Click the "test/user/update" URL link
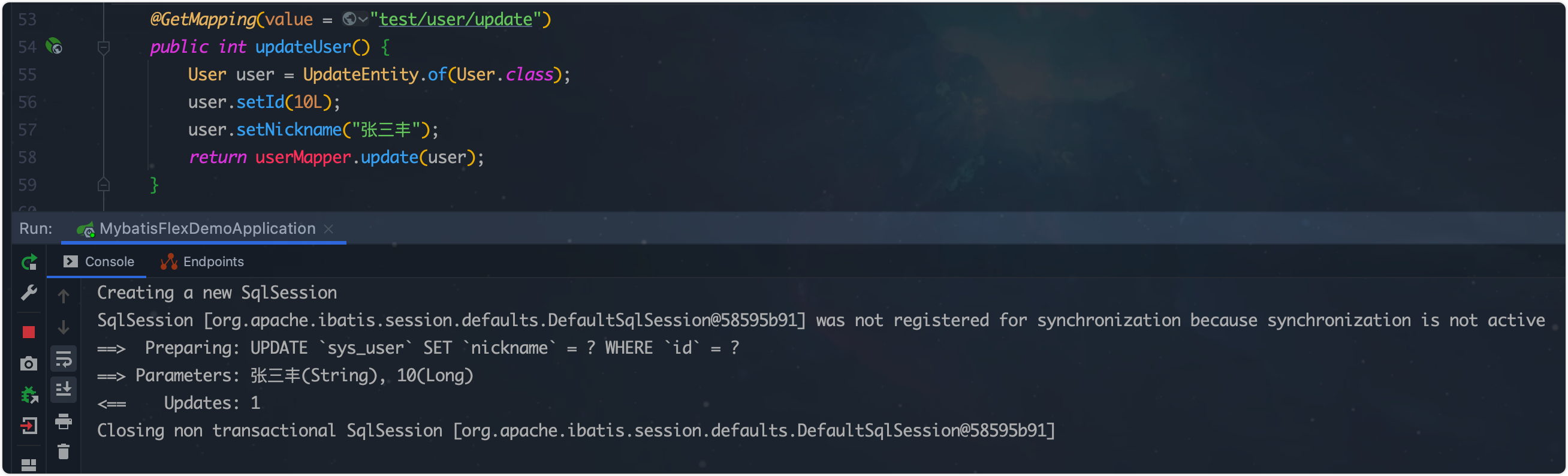 [456, 19]
